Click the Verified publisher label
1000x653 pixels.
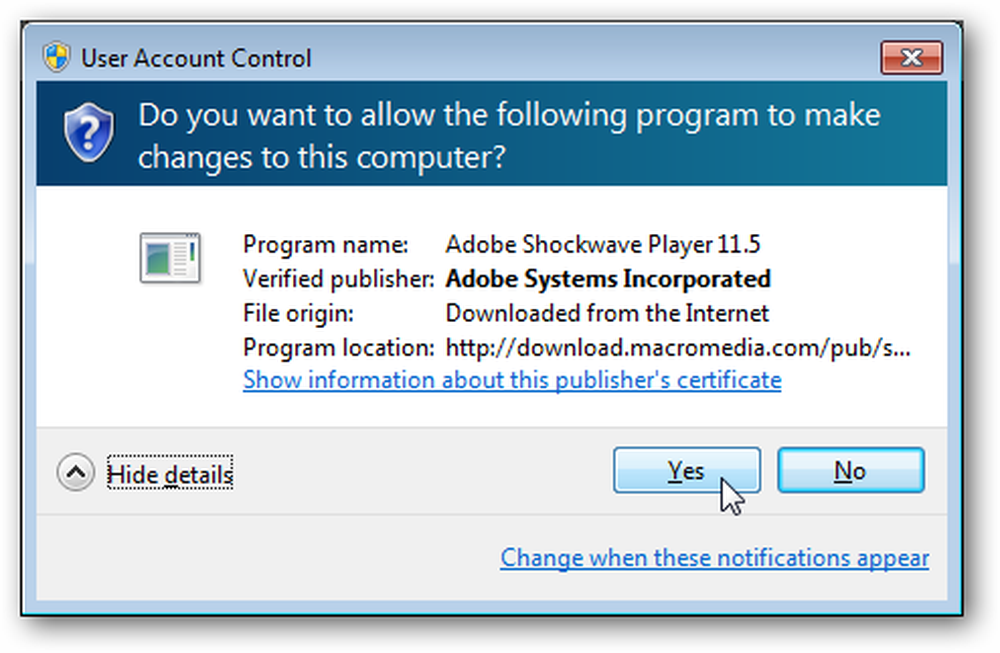pos(339,279)
